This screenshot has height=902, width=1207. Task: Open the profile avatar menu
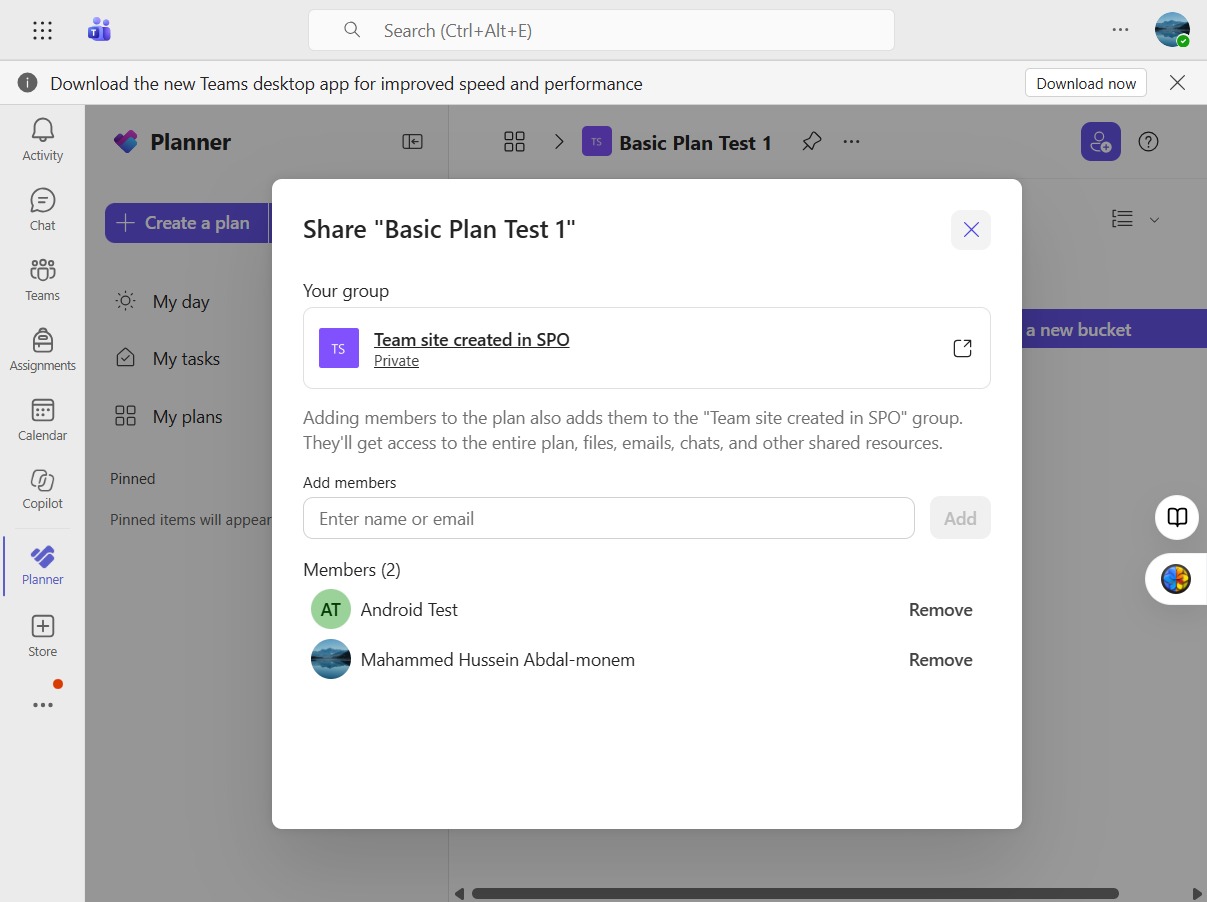(1172, 30)
